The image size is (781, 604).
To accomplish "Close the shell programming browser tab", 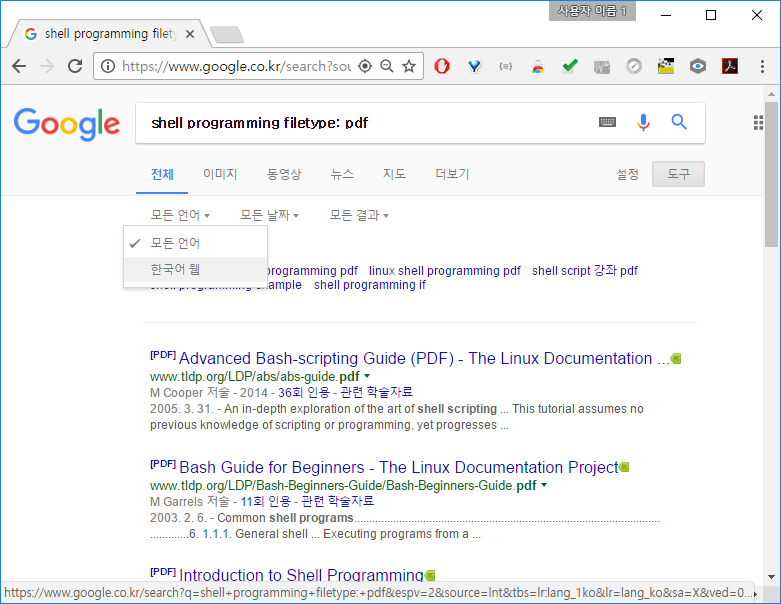I will point(190,34).
